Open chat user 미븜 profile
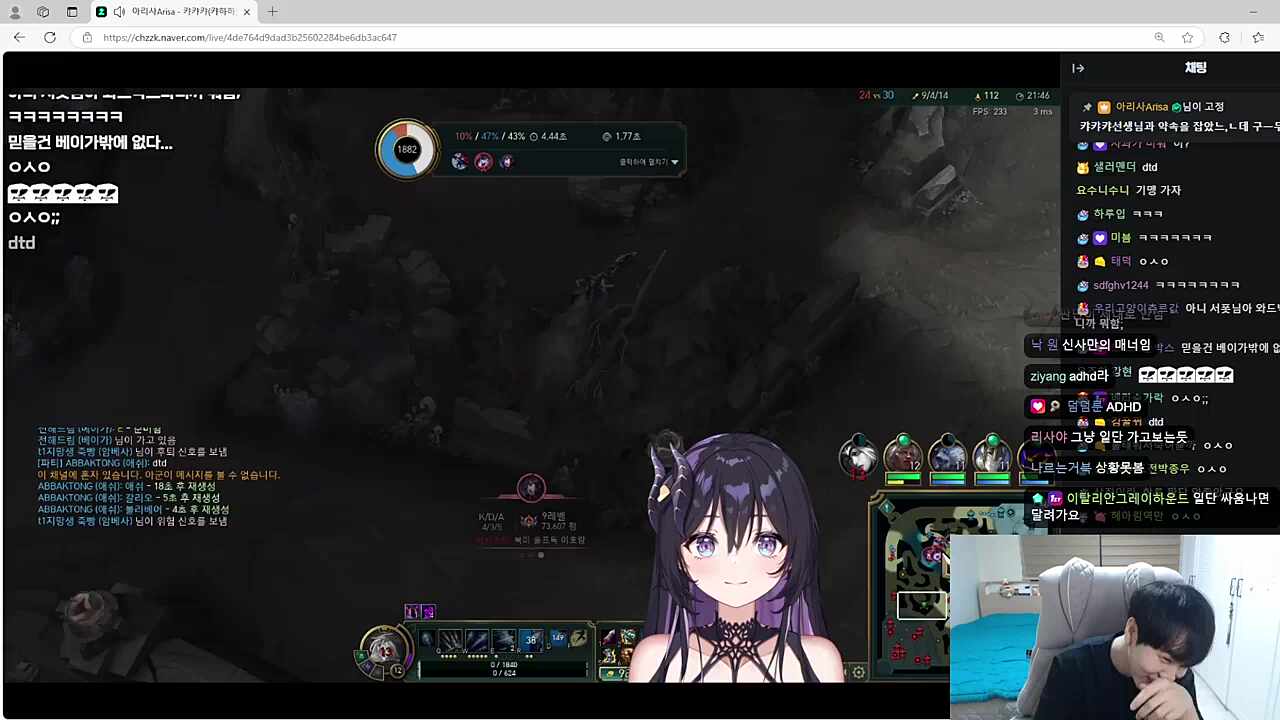This screenshot has width=1280, height=720. pyautogui.click(x=1120, y=238)
